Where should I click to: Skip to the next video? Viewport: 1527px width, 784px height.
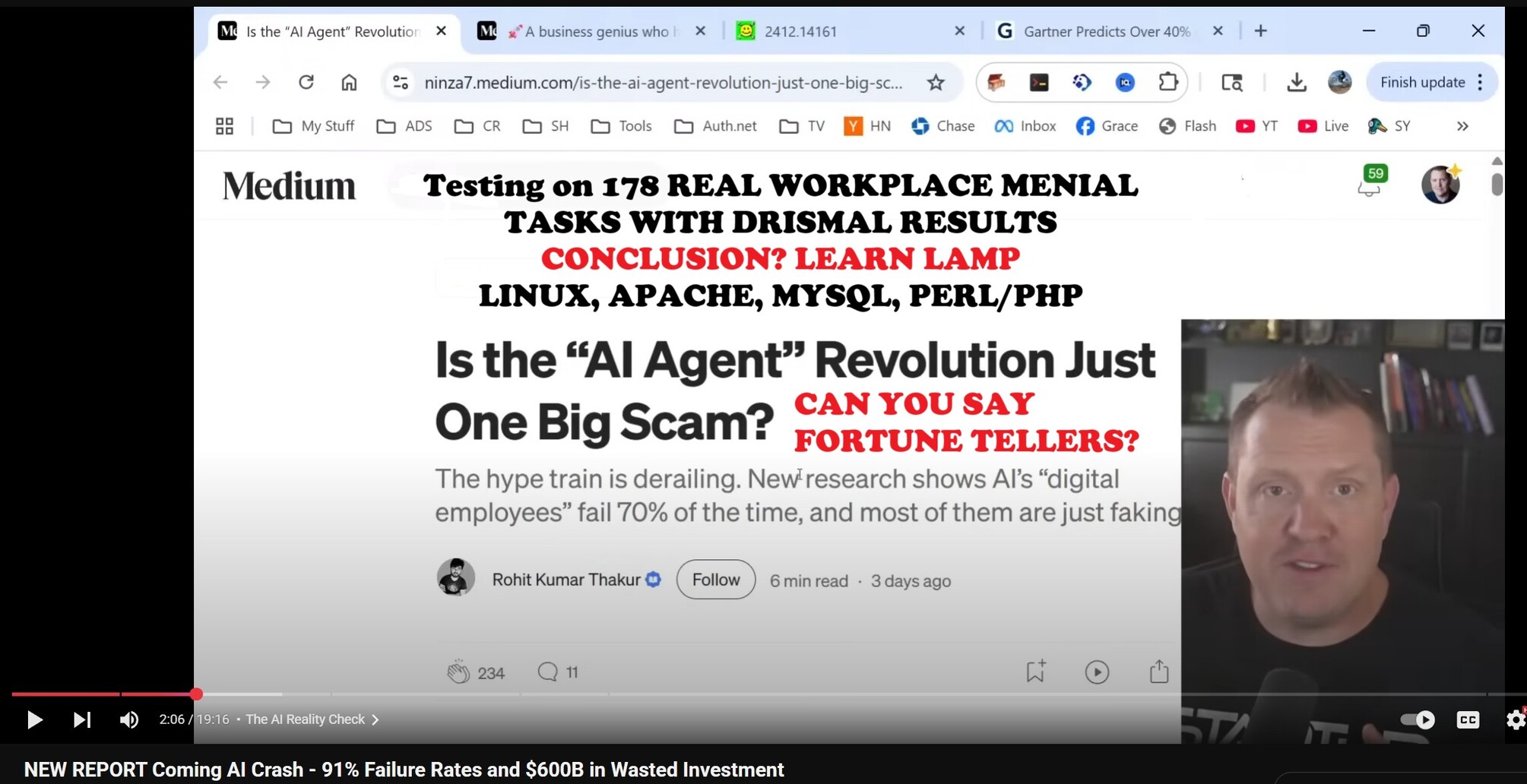click(82, 719)
